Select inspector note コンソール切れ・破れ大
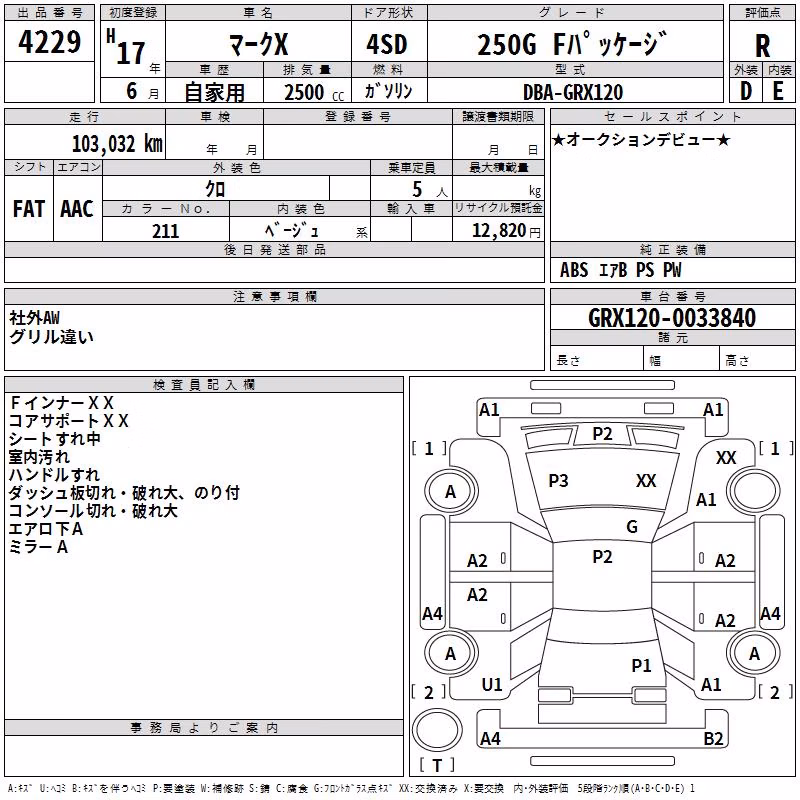This screenshot has width=800, height=800. (93, 511)
